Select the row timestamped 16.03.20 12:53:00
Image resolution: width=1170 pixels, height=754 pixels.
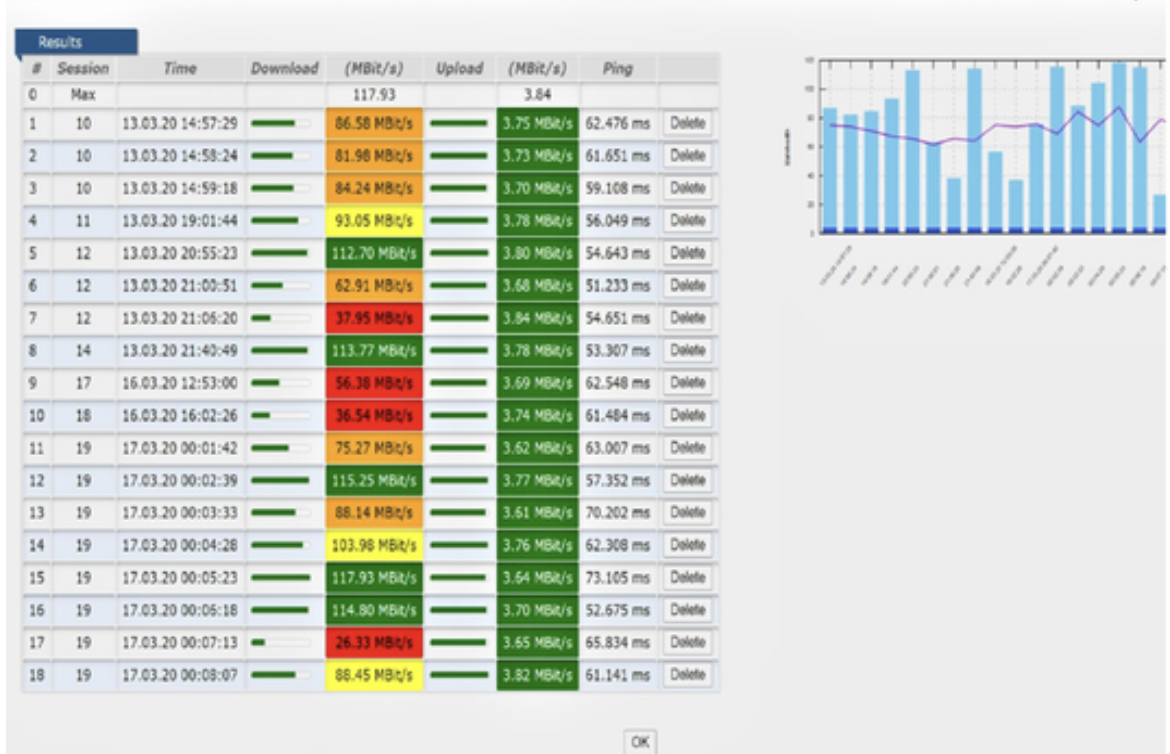tap(180, 383)
